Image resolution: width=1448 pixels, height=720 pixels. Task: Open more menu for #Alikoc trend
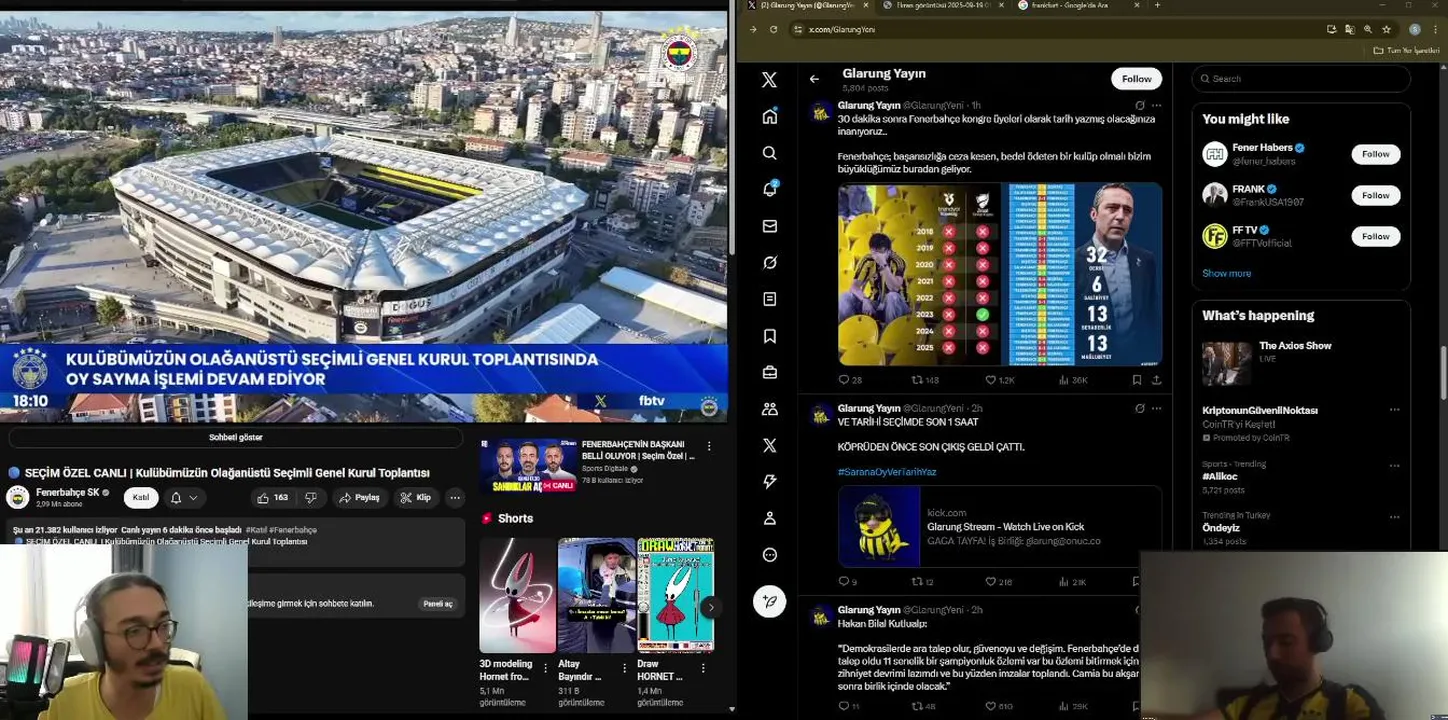[x=1394, y=464]
